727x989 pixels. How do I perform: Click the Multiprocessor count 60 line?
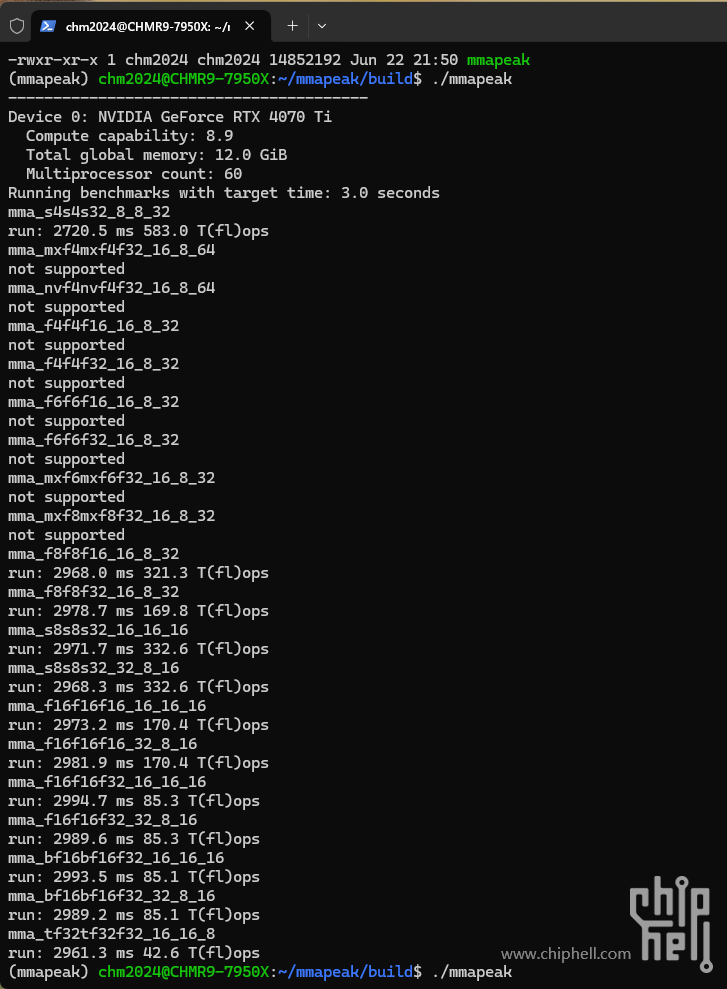(x=134, y=174)
